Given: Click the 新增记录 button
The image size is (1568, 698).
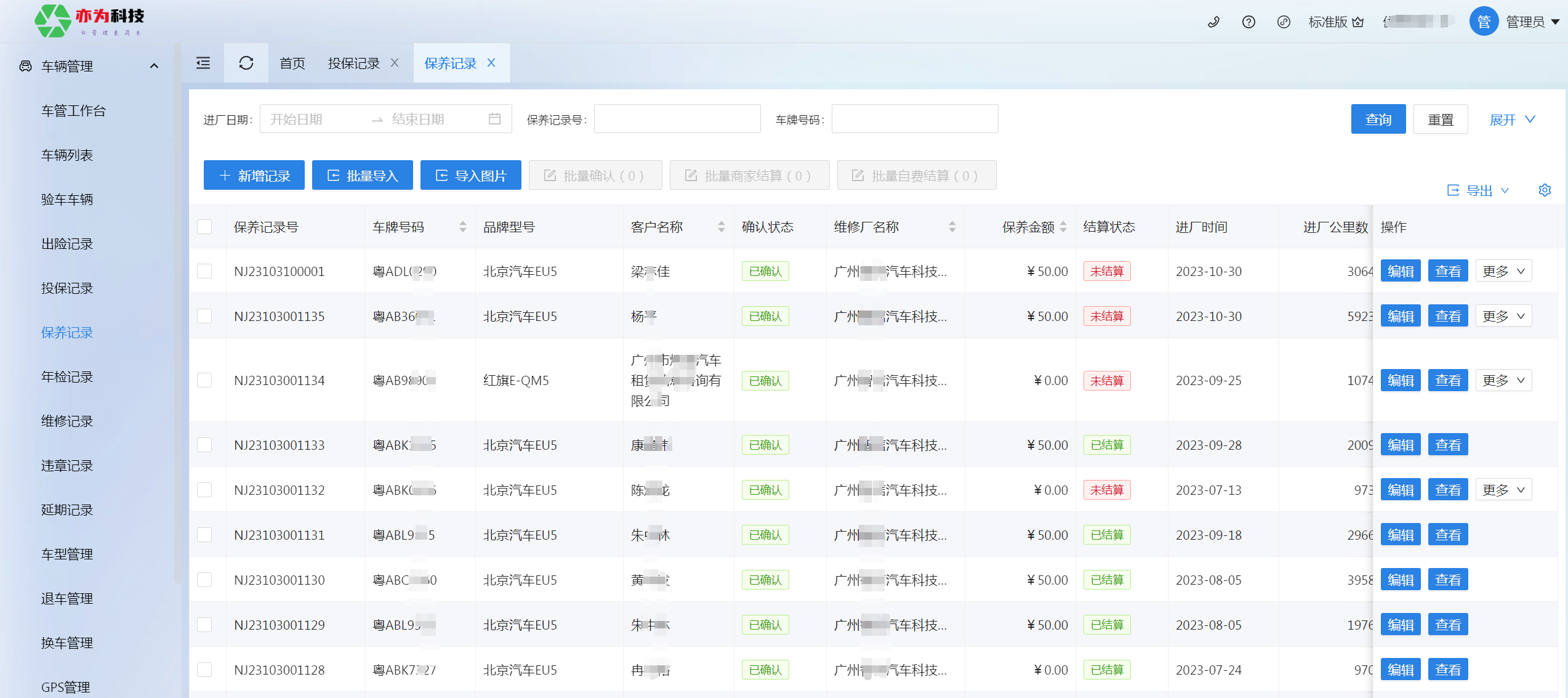Looking at the screenshot, I should (x=254, y=176).
